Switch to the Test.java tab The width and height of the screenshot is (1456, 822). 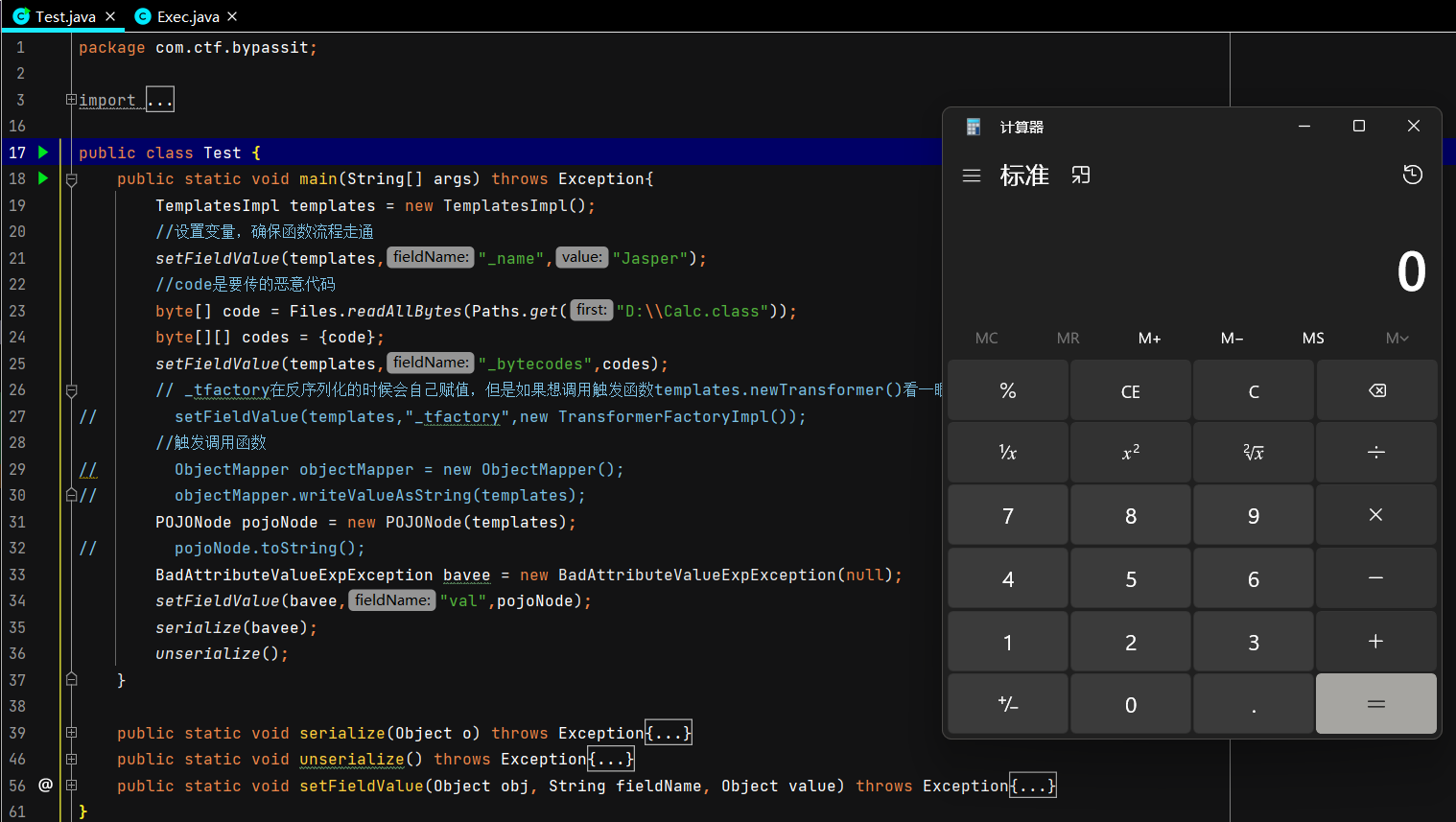(65, 16)
